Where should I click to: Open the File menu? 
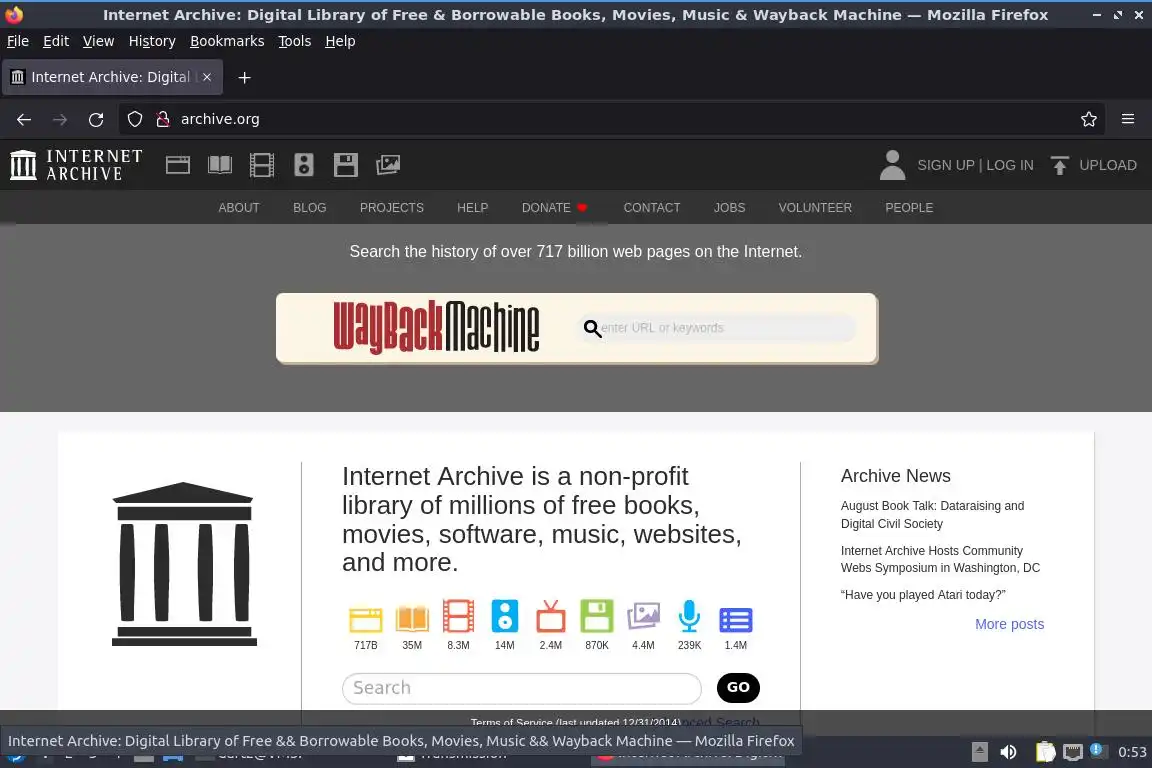pyautogui.click(x=18, y=41)
